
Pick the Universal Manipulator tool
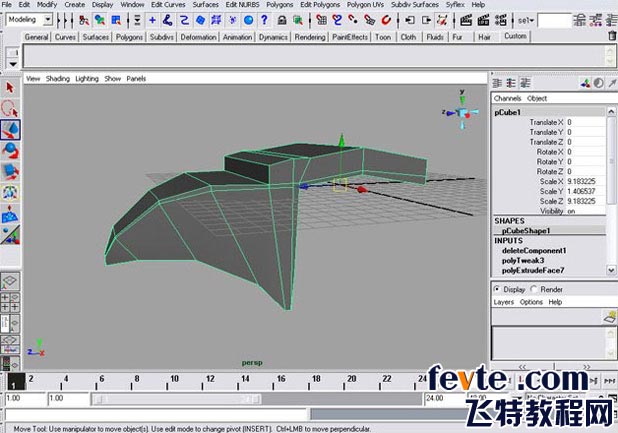point(10,193)
